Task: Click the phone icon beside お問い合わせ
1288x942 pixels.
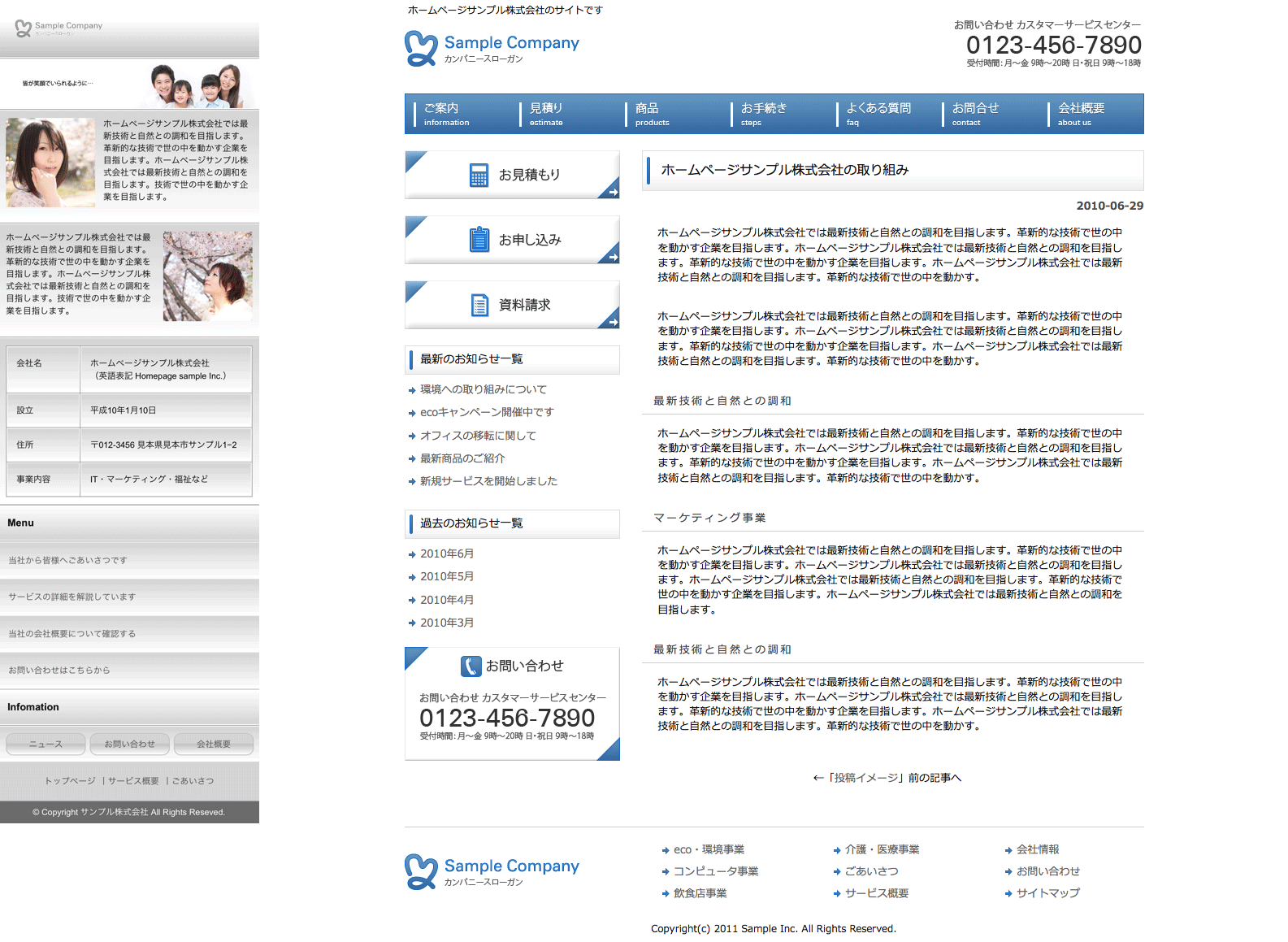Action: 471,666
